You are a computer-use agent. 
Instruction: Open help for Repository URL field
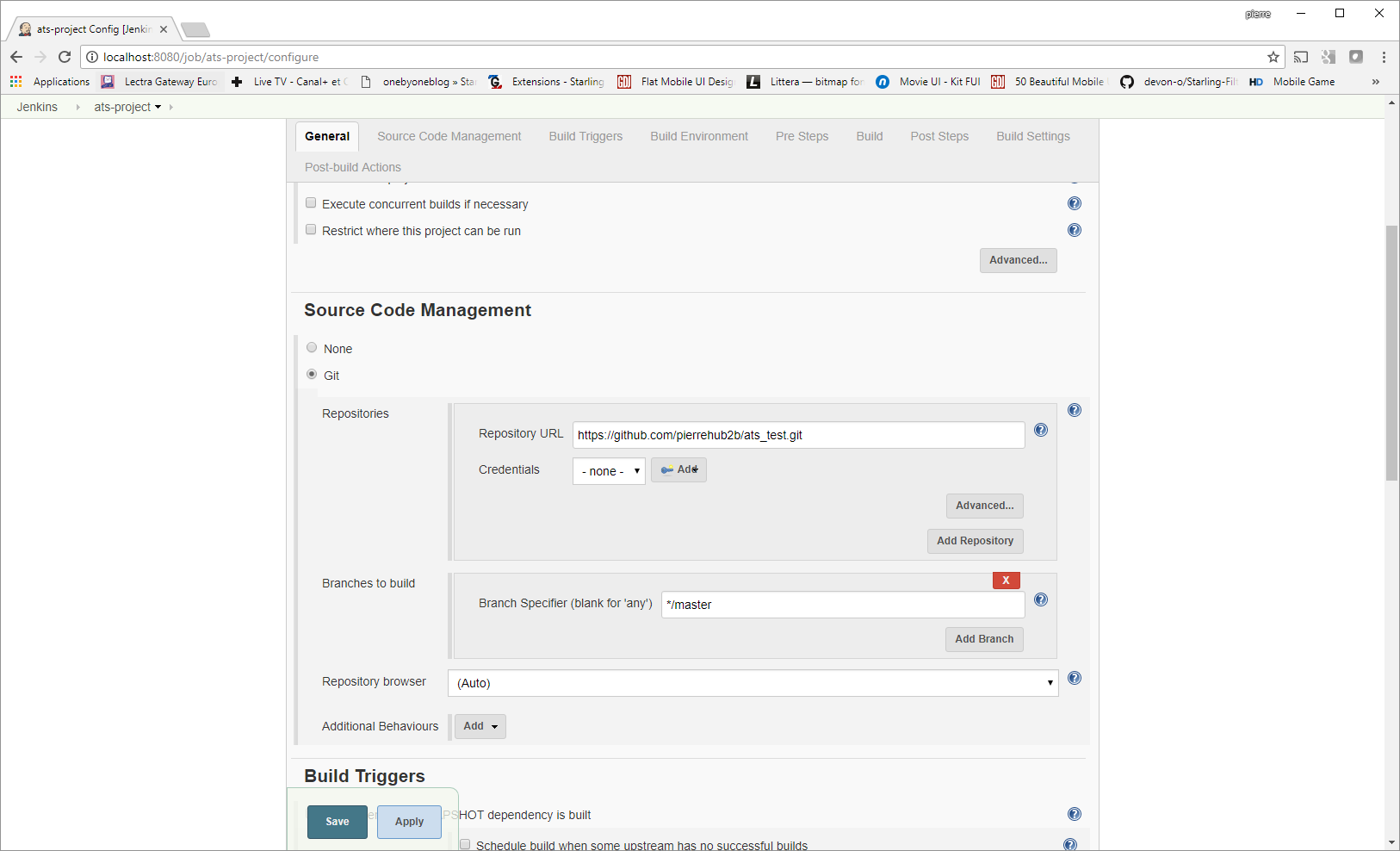1041,430
